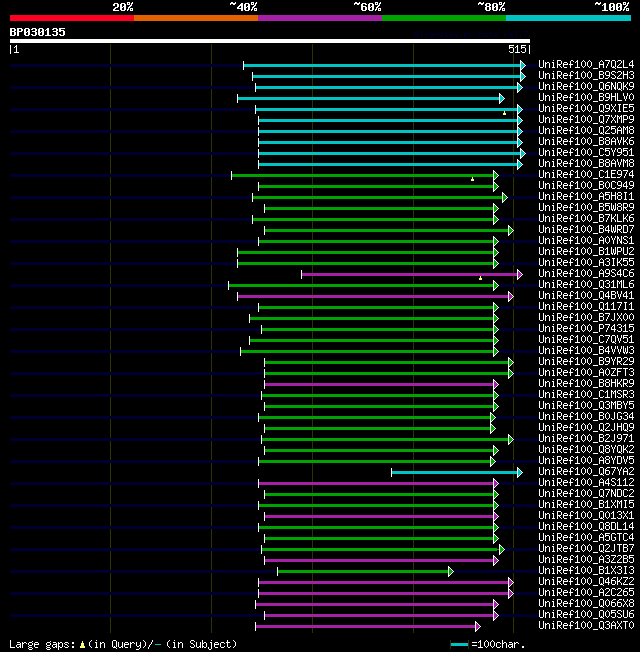Click the 515 end-position label of the query

click(517, 49)
